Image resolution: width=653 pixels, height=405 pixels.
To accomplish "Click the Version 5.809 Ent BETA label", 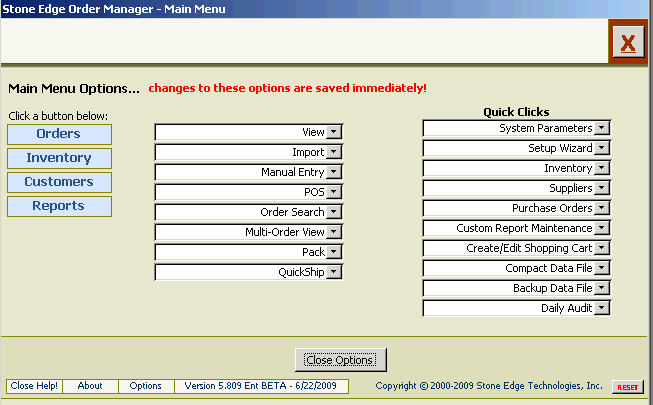I will pyautogui.click(x=261, y=386).
